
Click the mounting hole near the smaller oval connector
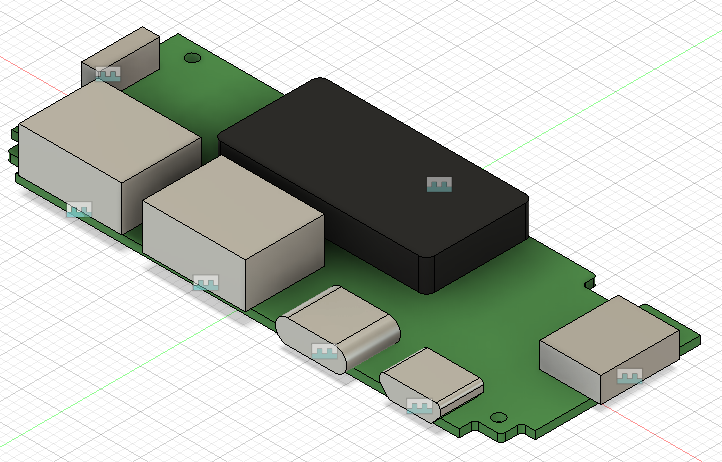[498, 418]
